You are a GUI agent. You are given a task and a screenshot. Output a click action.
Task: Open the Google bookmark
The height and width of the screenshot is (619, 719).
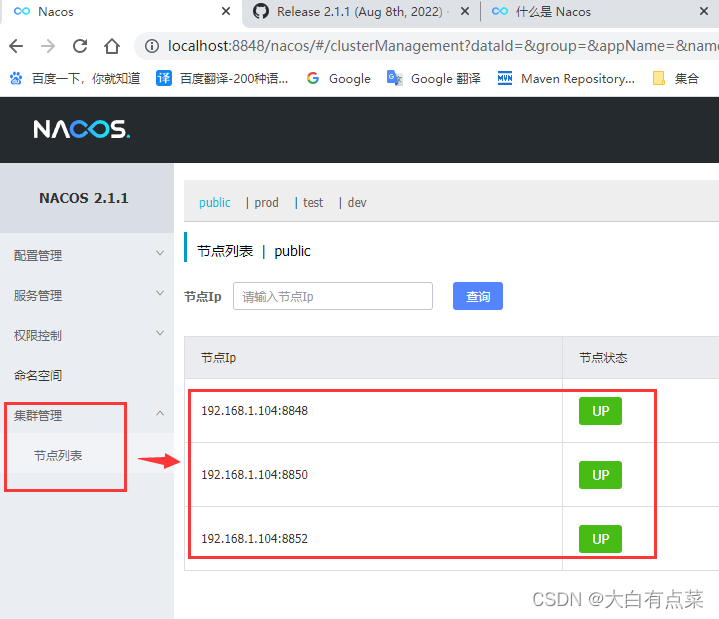(338, 78)
